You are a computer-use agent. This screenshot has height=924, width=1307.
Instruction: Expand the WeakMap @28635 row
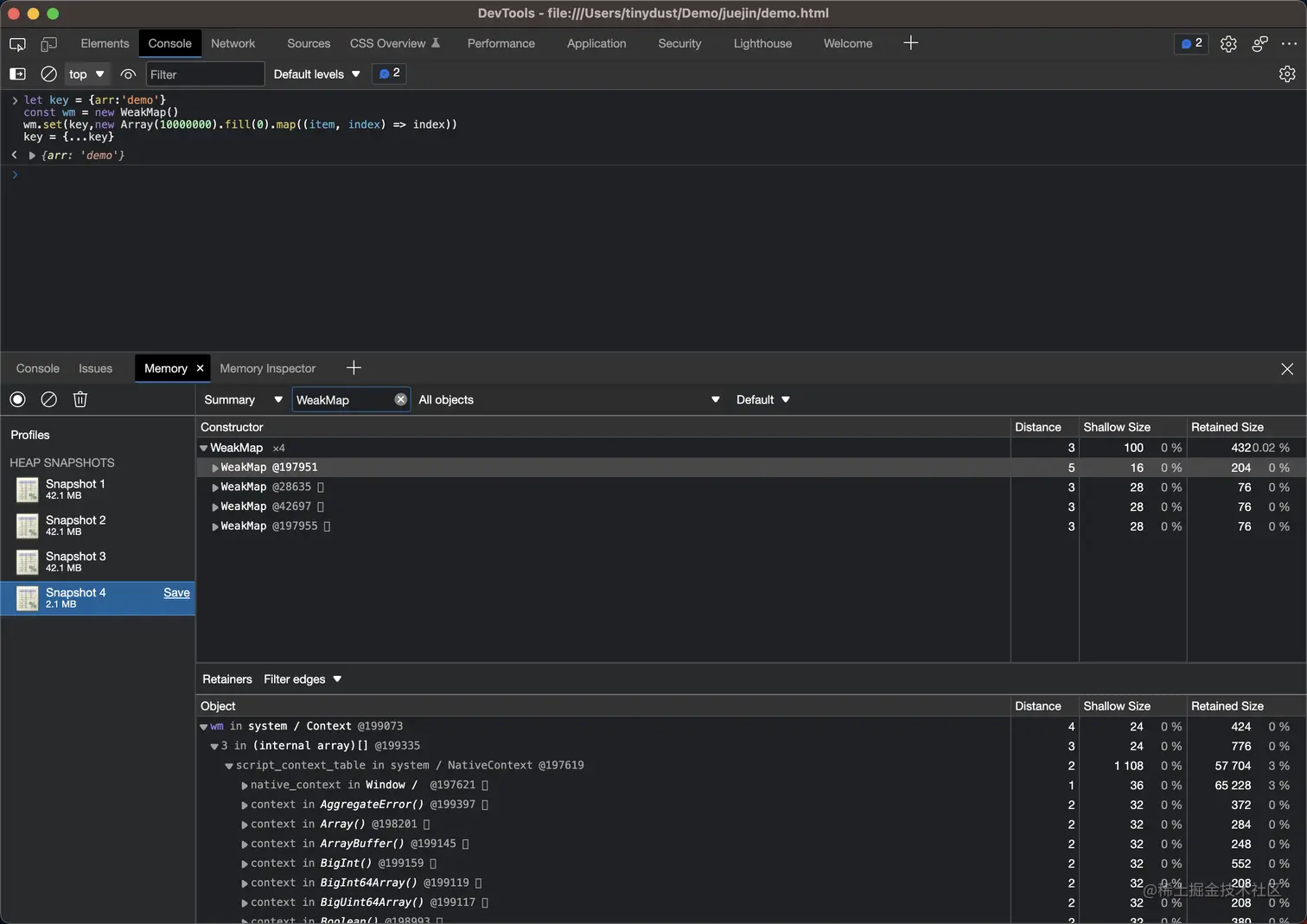[x=215, y=487]
